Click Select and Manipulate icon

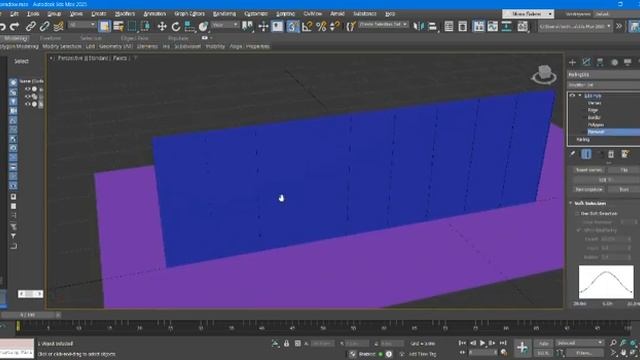[263, 27]
